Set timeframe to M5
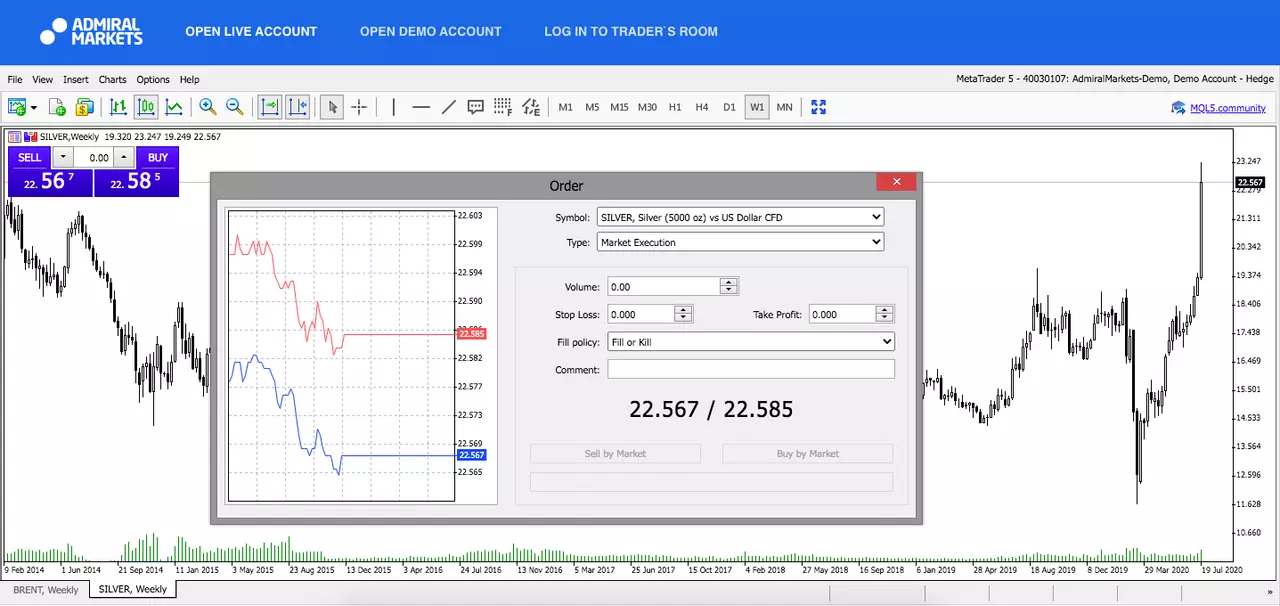This screenshot has height=606, width=1280. point(592,107)
